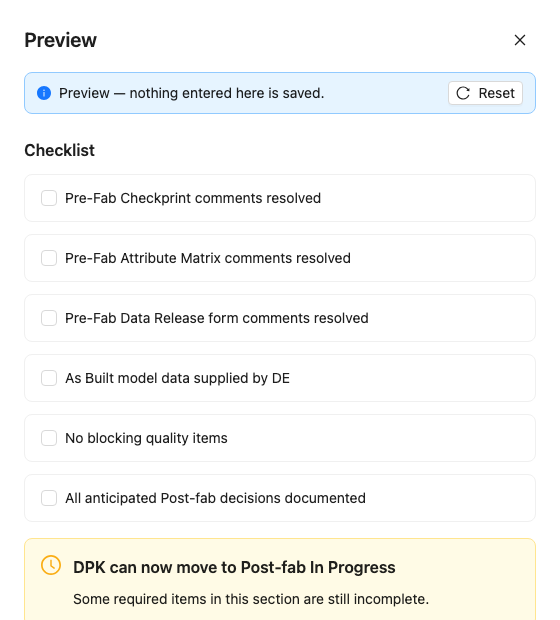Click the DPK can now move heading
560x620 pixels.
click(x=234, y=567)
